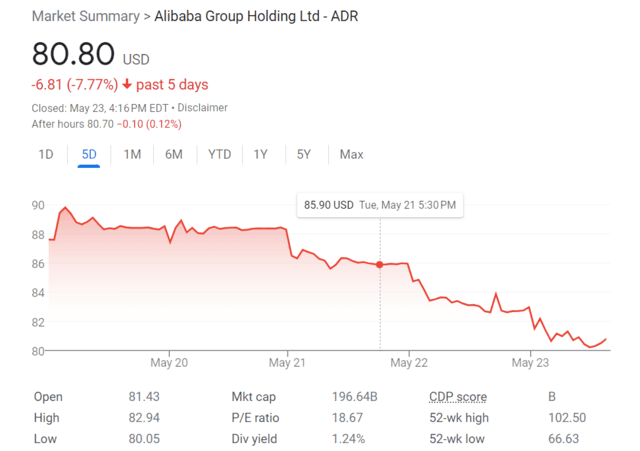Switch to the 1M chart range

click(x=132, y=154)
